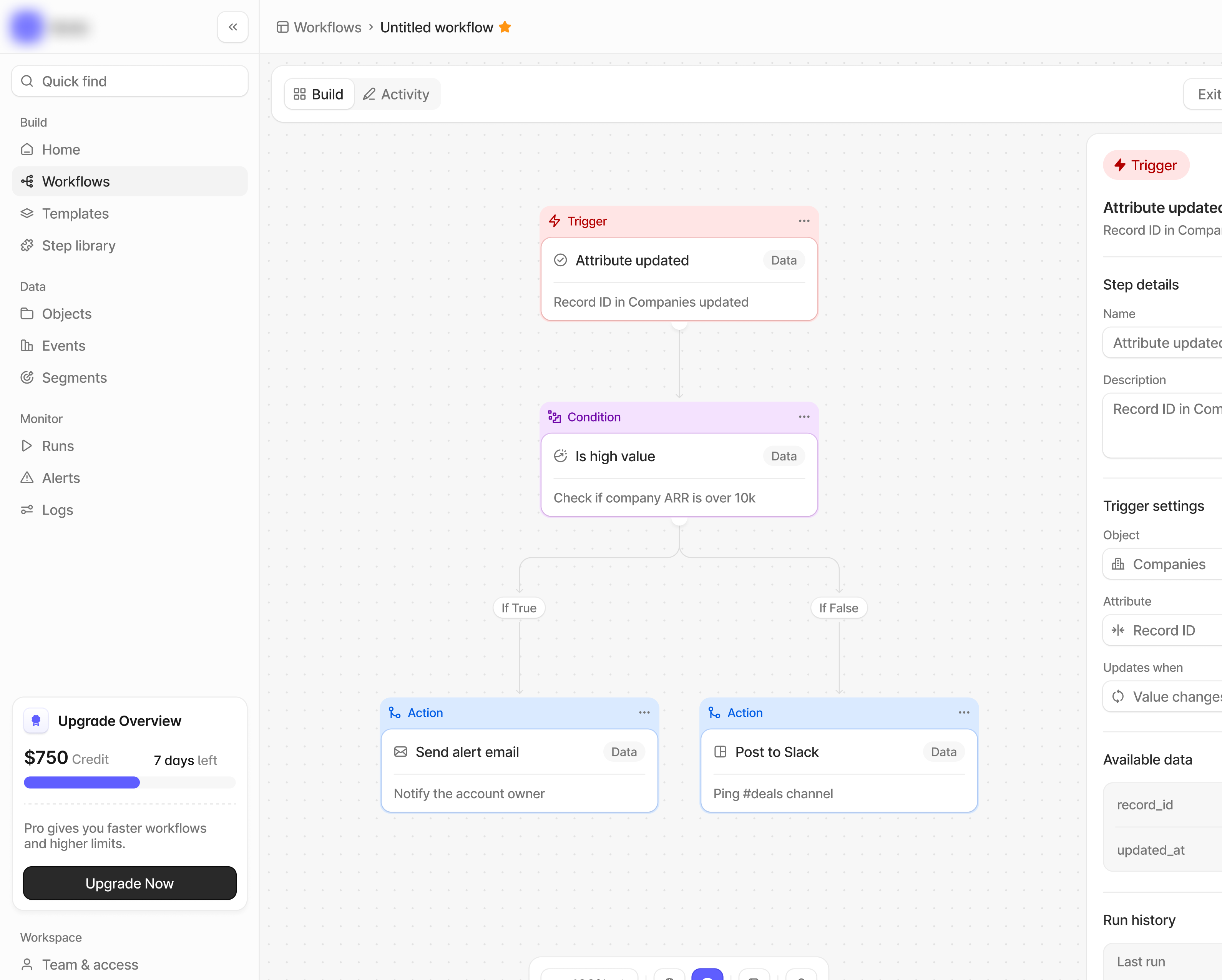Collapse the sidebar with the double-chevron icon
The height and width of the screenshot is (980, 1222).
(232, 27)
